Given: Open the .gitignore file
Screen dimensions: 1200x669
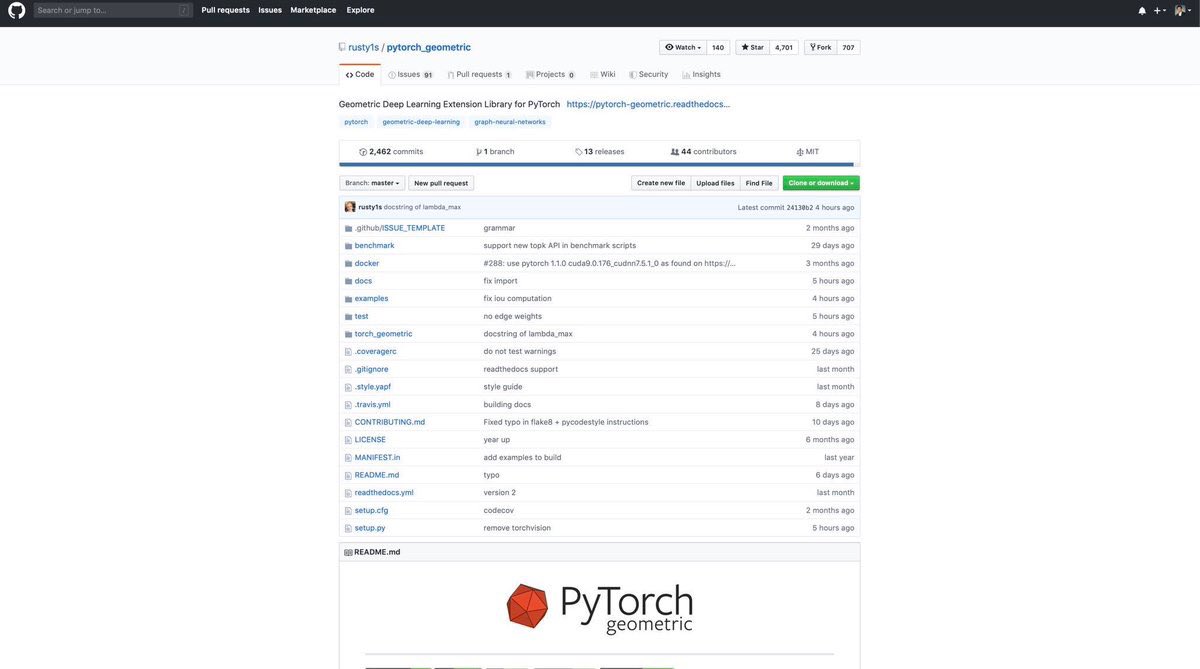Looking at the screenshot, I should pos(371,369).
